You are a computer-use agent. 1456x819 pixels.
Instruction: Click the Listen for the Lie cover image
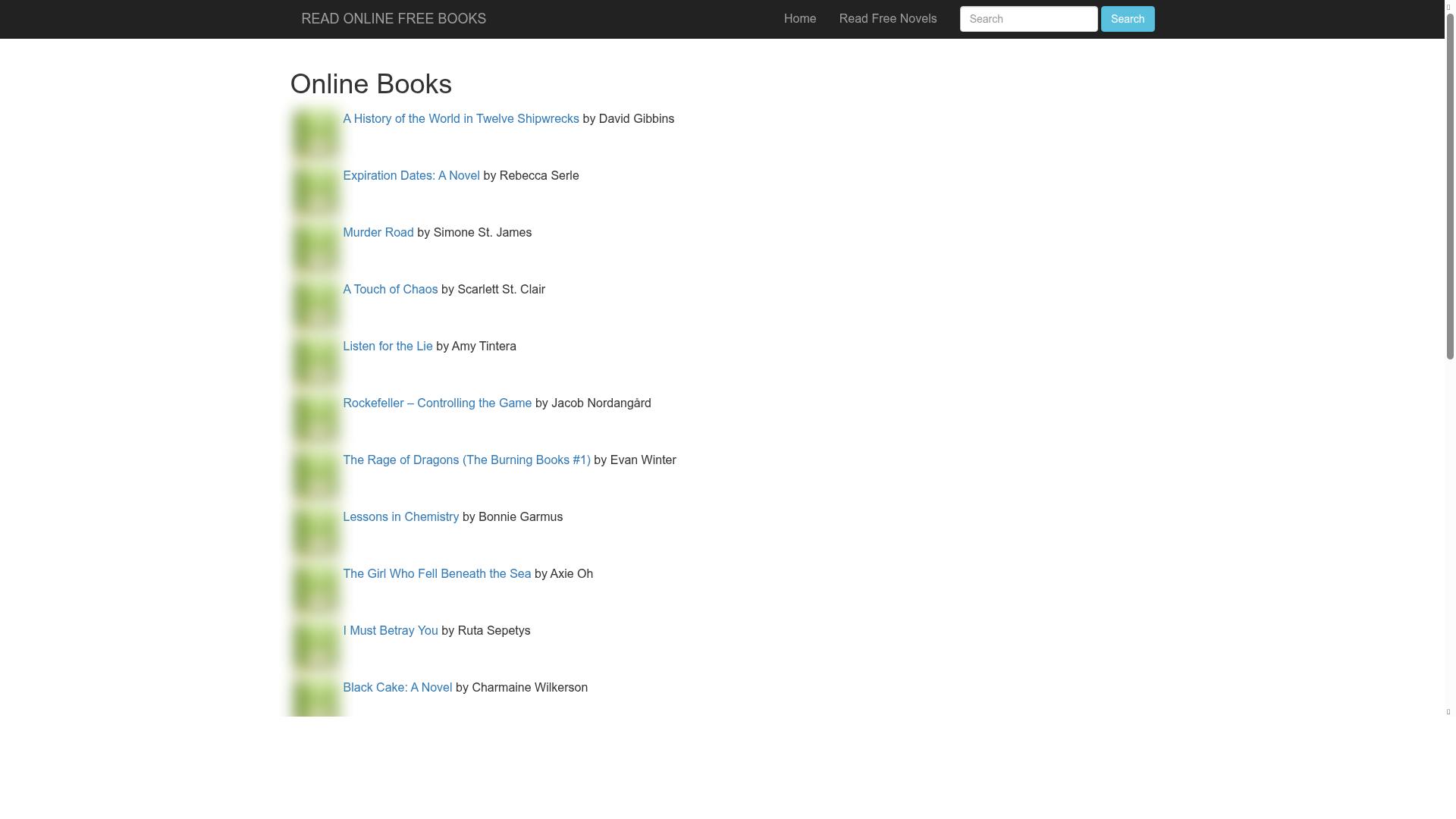click(315, 362)
